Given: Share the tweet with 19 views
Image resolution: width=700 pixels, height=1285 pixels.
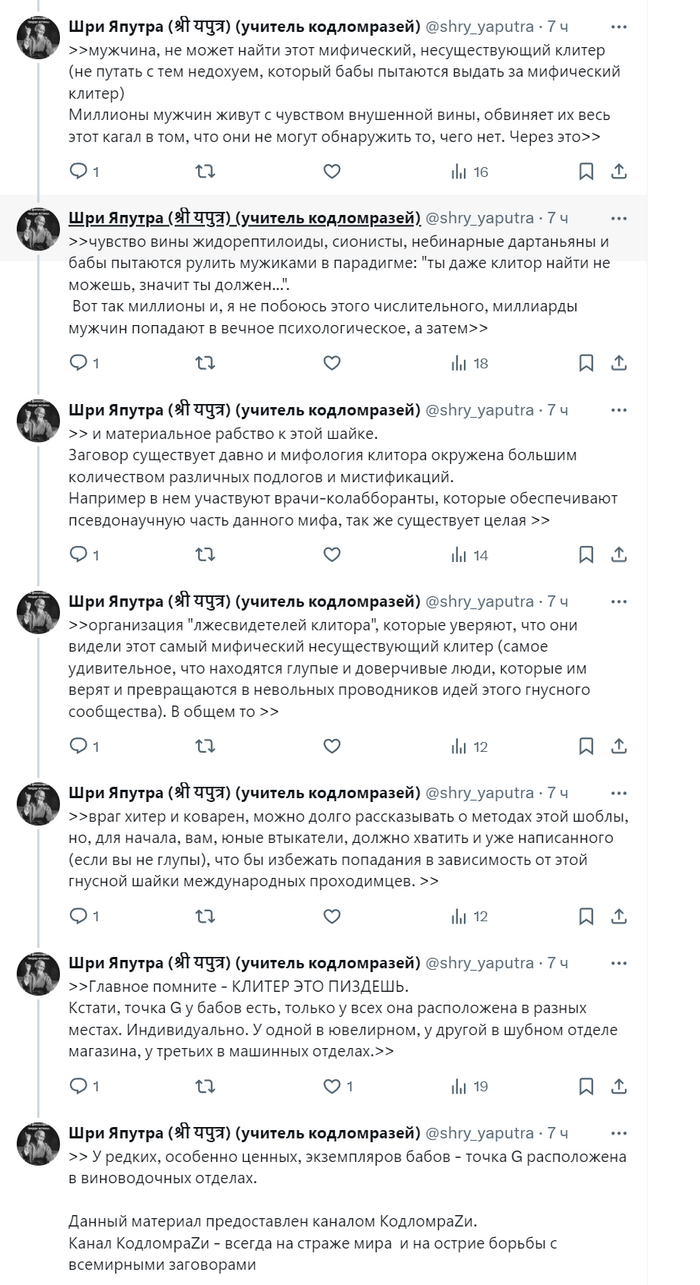Looking at the screenshot, I should pyautogui.click(x=619, y=1086).
